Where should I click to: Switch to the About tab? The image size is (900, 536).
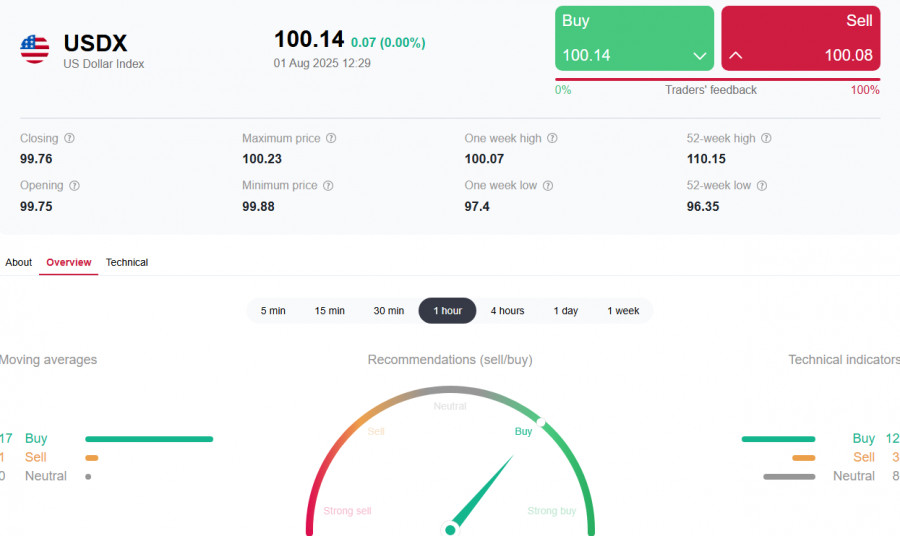click(18, 262)
